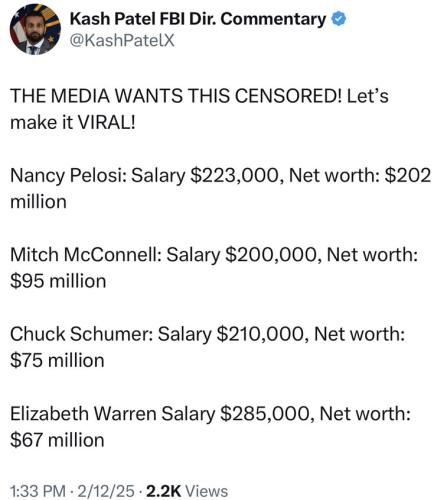This screenshot has height=500, width=447.
Task: Click the Nancy Pelosi name
Action: pyautogui.click(x=68, y=176)
